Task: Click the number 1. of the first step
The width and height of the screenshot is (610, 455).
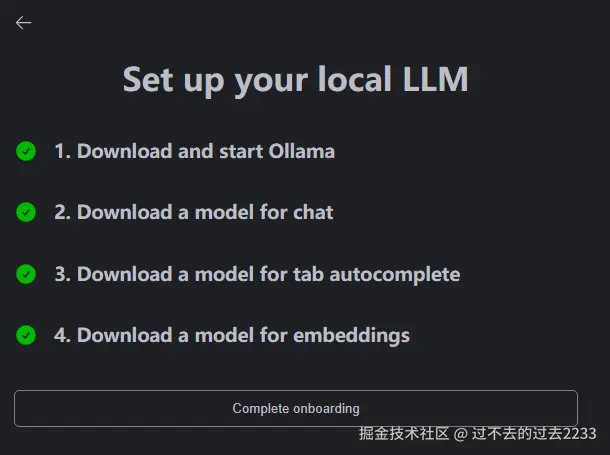Action: coord(62,151)
